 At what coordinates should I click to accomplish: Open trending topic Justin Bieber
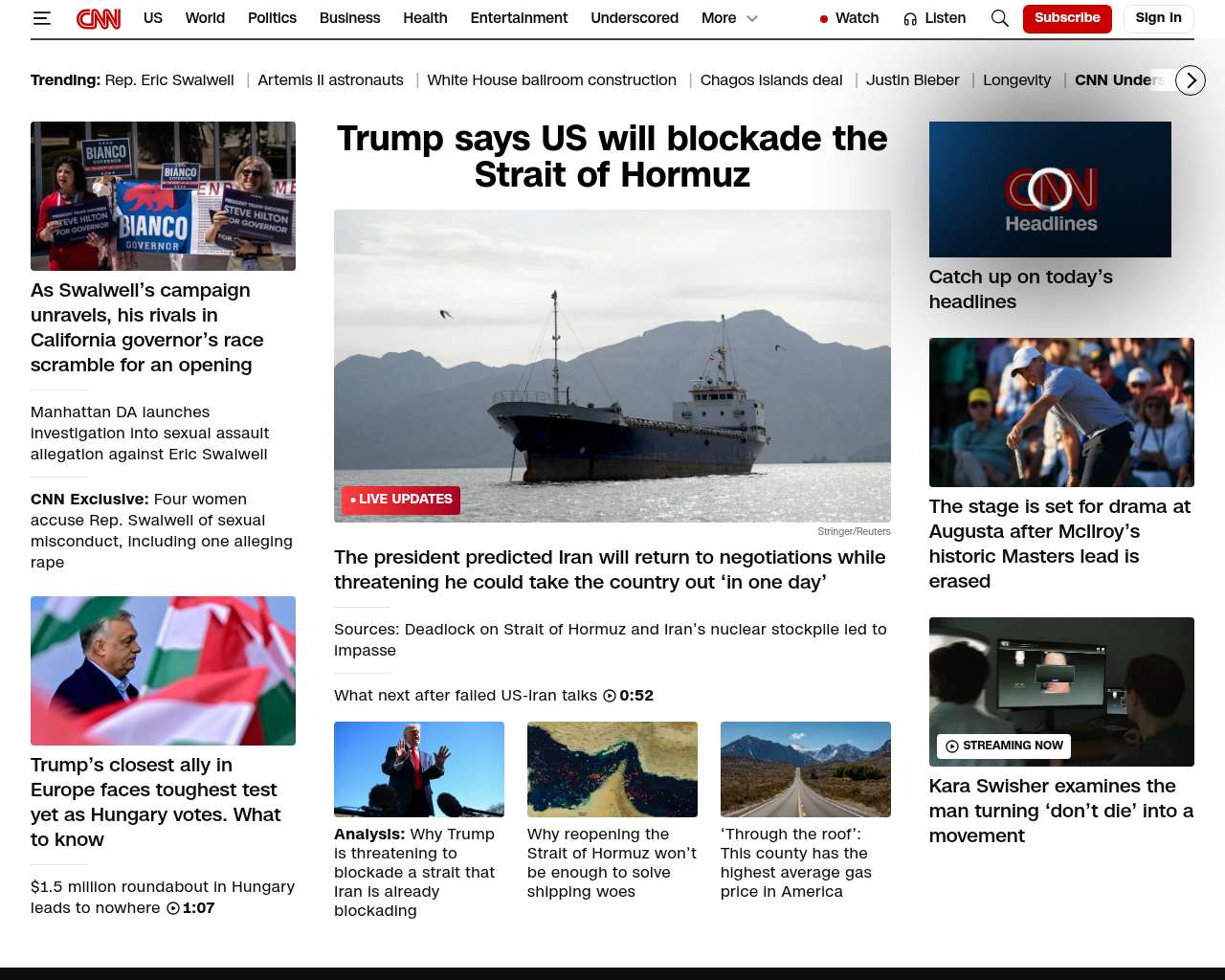click(912, 80)
